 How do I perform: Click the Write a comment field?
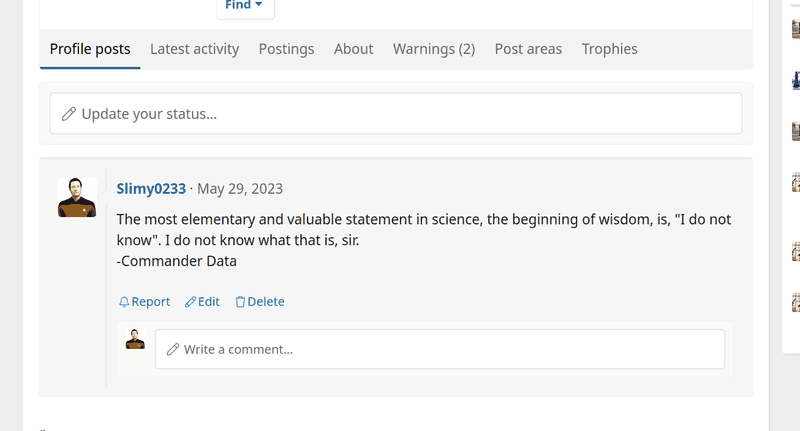(440, 349)
